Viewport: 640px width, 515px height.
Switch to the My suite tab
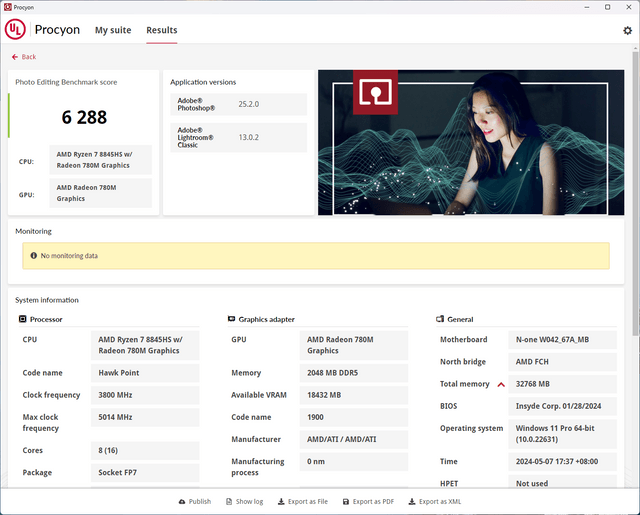click(x=113, y=30)
